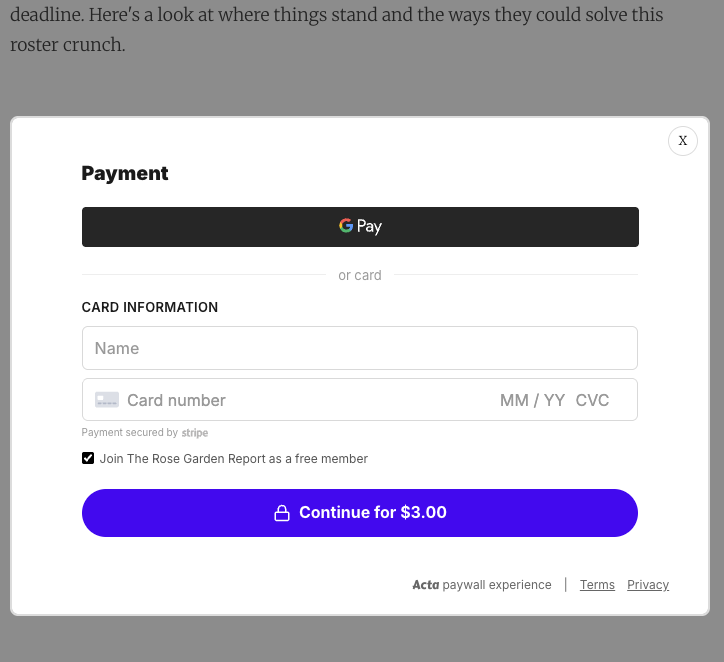Click the lock icon on Continue button

(x=282, y=513)
